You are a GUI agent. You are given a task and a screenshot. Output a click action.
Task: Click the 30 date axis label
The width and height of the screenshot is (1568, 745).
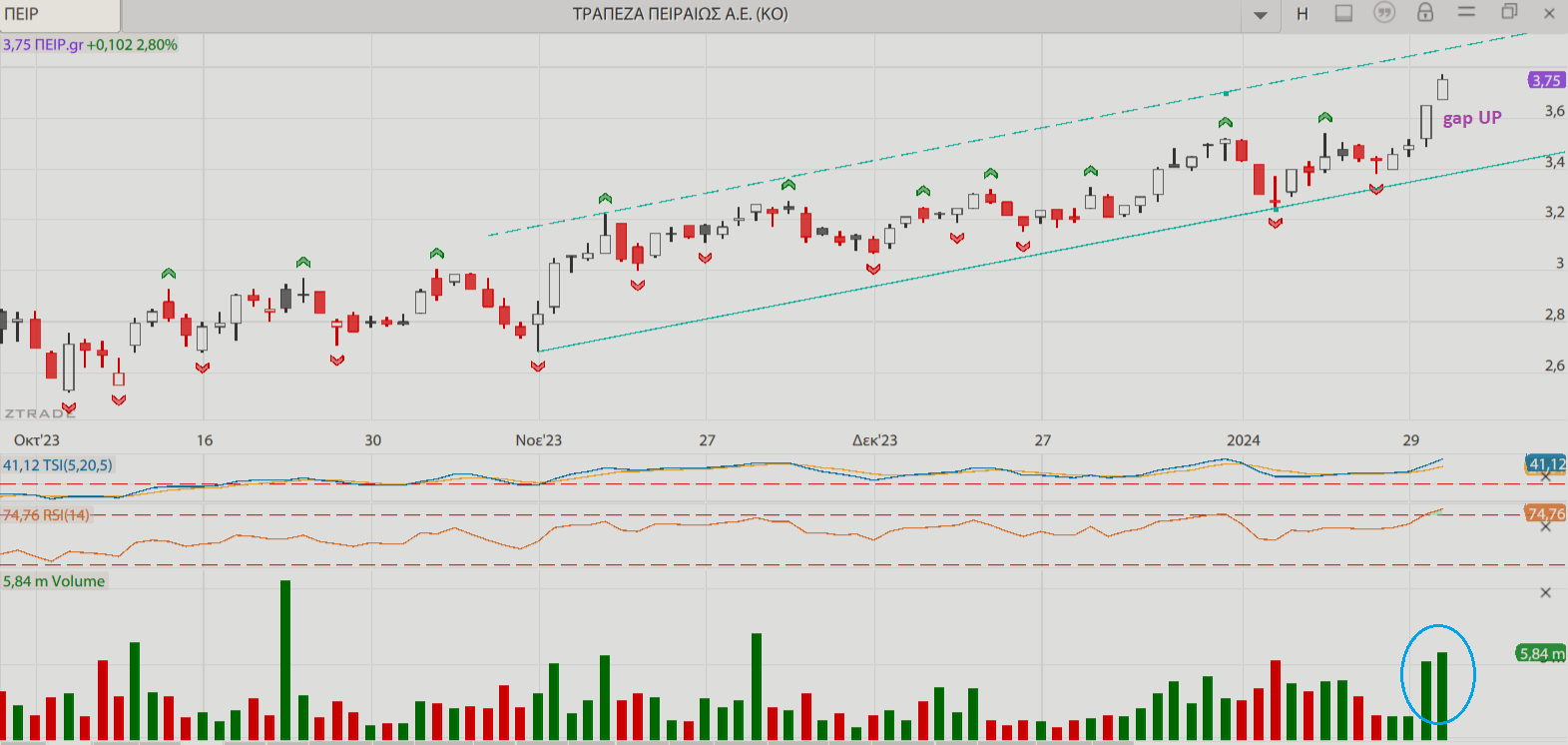point(372,440)
